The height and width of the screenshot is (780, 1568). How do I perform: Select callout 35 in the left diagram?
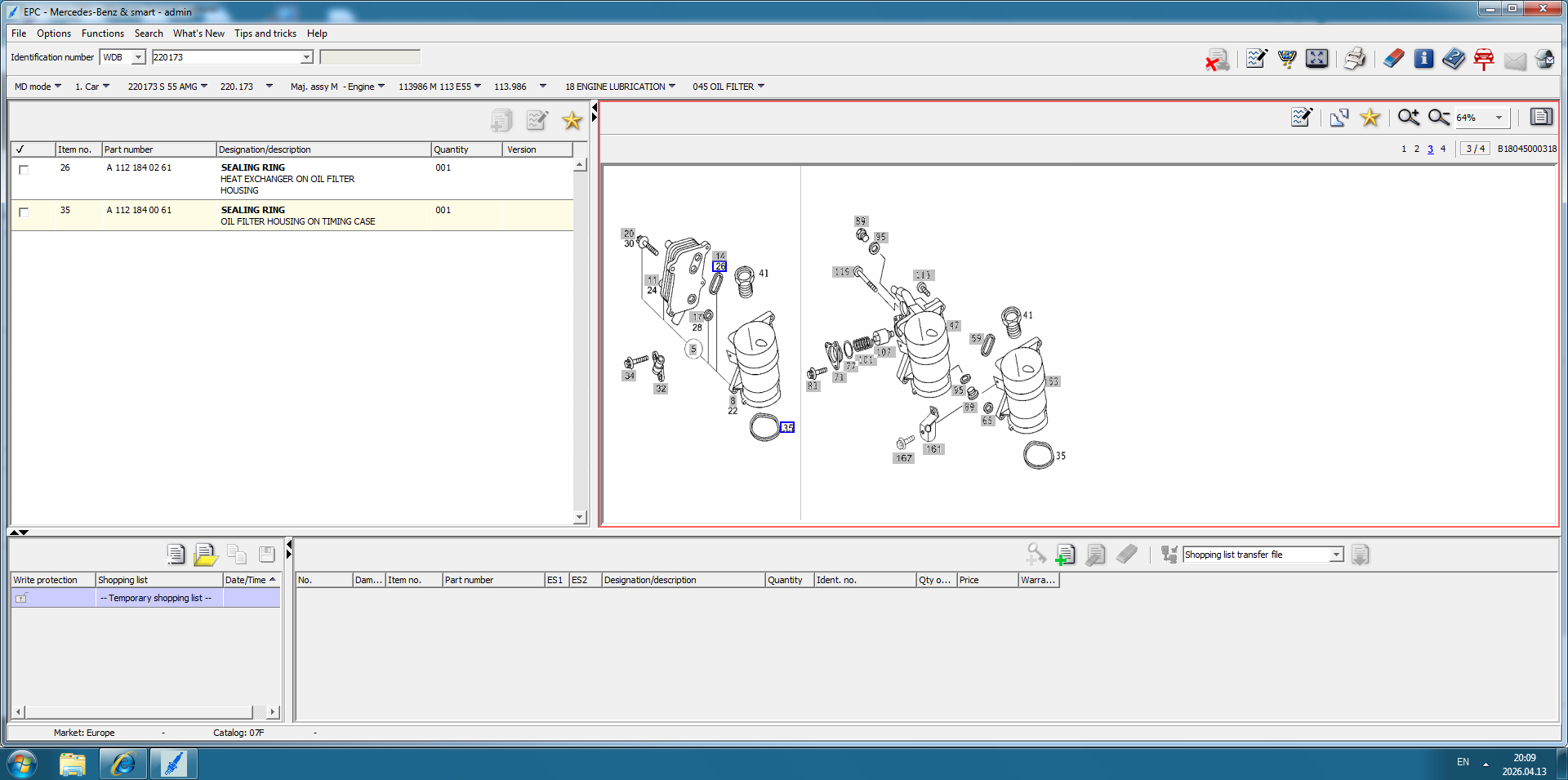pyautogui.click(x=787, y=427)
